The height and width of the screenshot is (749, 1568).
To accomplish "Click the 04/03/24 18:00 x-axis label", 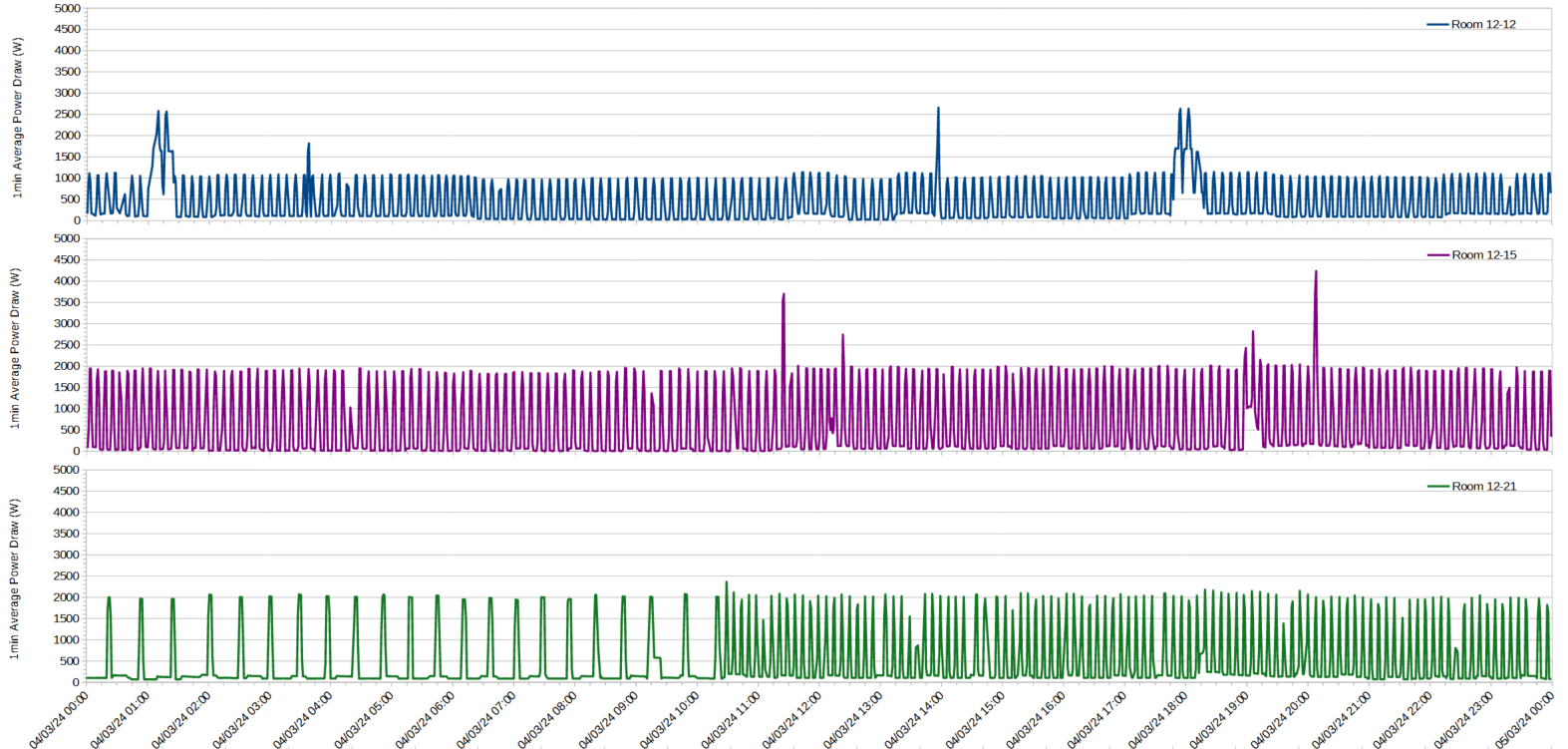I will pos(1158,719).
